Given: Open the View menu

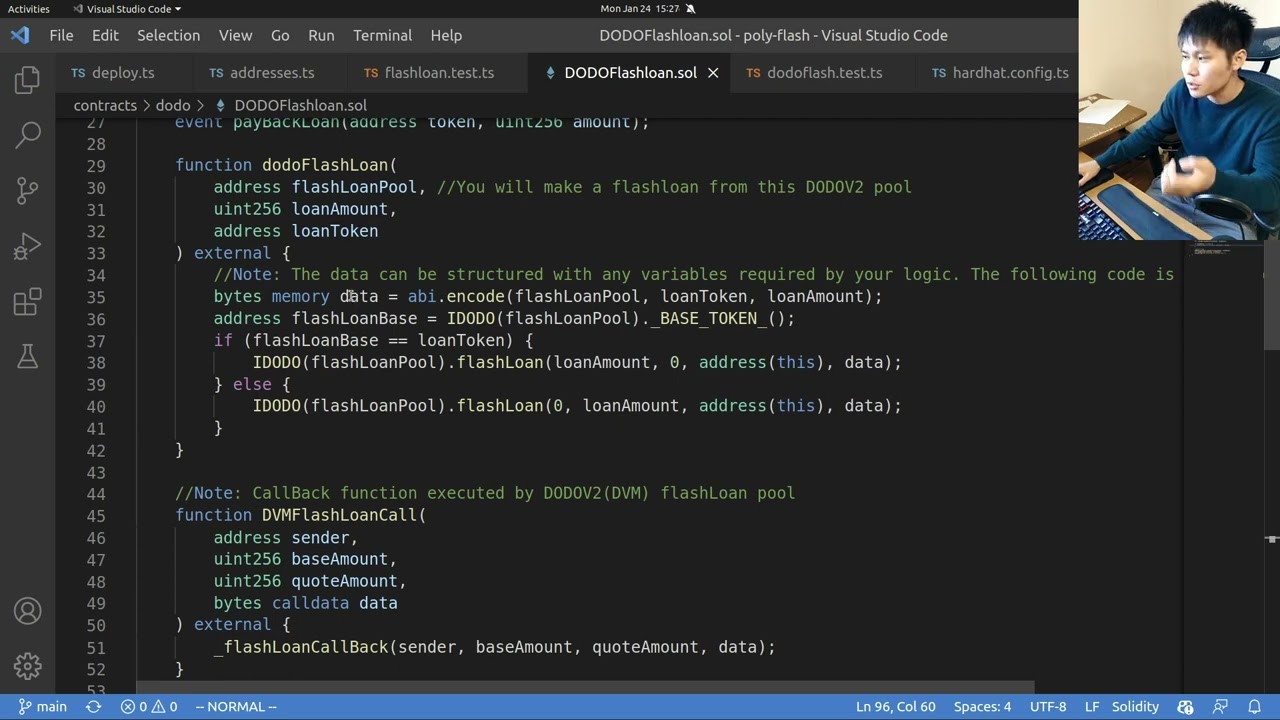Looking at the screenshot, I should (235, 35).
